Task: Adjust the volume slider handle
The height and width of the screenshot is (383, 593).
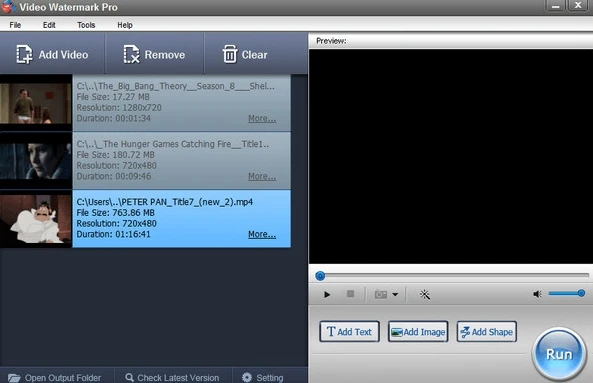Action: [x=581, y=293]
